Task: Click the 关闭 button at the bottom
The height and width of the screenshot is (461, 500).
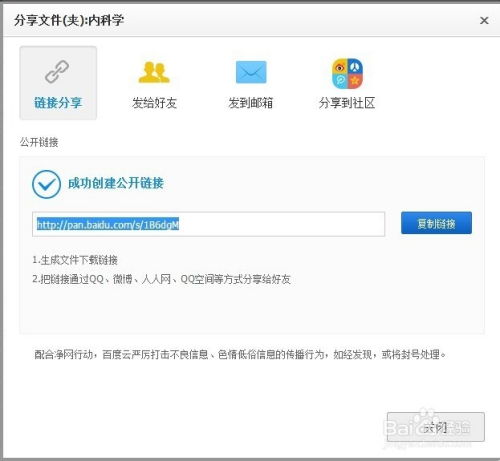Action: click(x=436, y=427)
